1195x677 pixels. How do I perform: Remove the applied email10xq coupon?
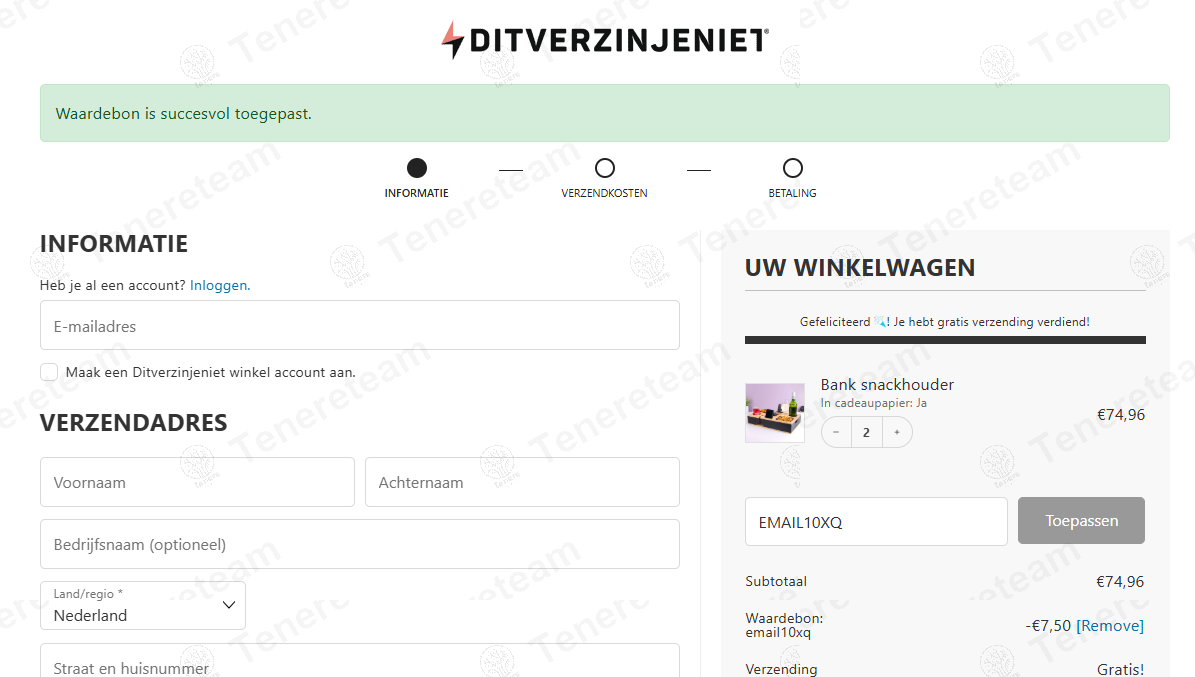pyautogui.click(x=1110, y=626)
